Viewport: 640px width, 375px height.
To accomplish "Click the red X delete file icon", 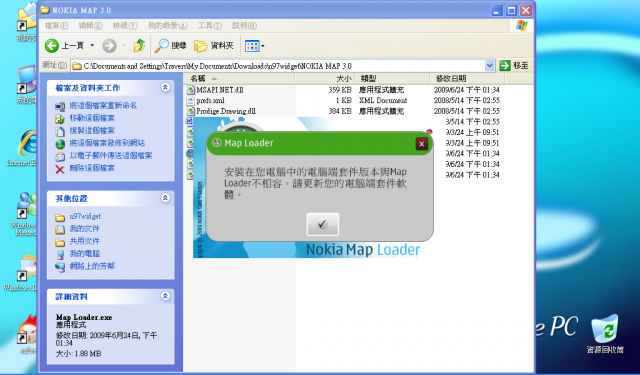I will click(60, 169).
